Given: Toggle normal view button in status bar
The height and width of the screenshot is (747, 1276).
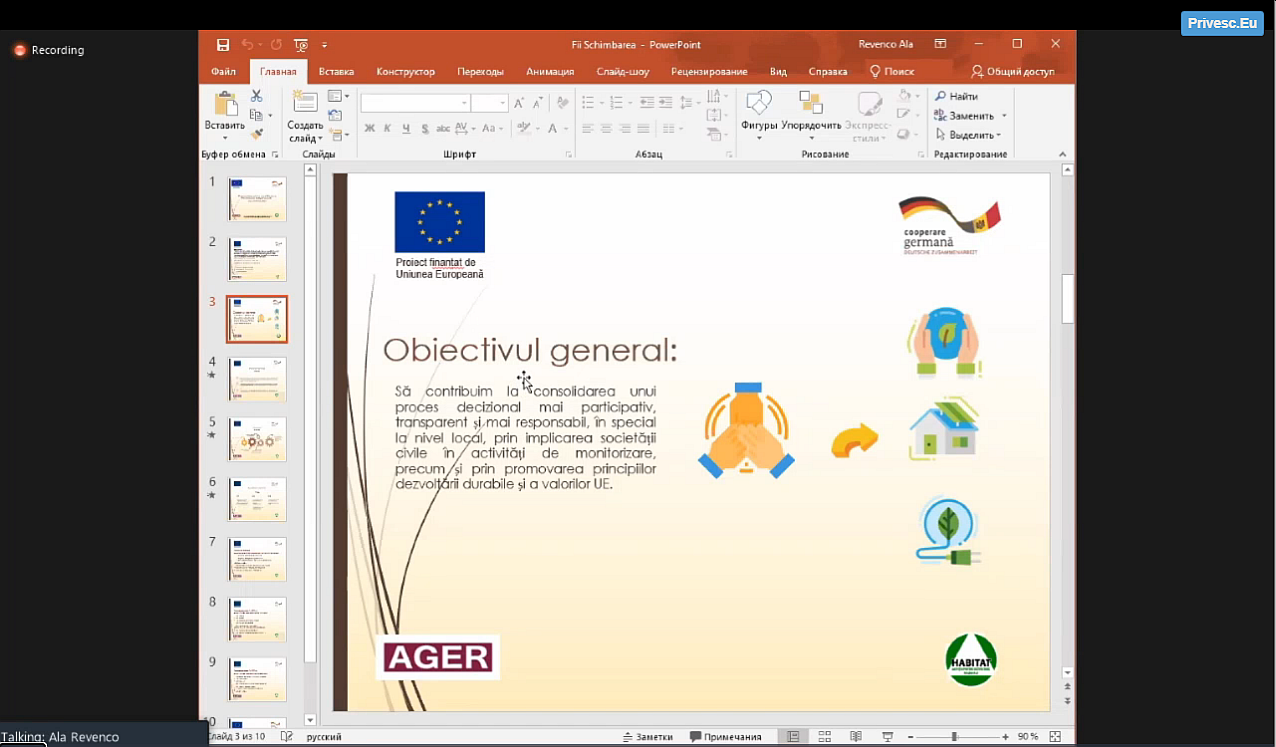Looking at the screenshot, I should pos(793,737).
